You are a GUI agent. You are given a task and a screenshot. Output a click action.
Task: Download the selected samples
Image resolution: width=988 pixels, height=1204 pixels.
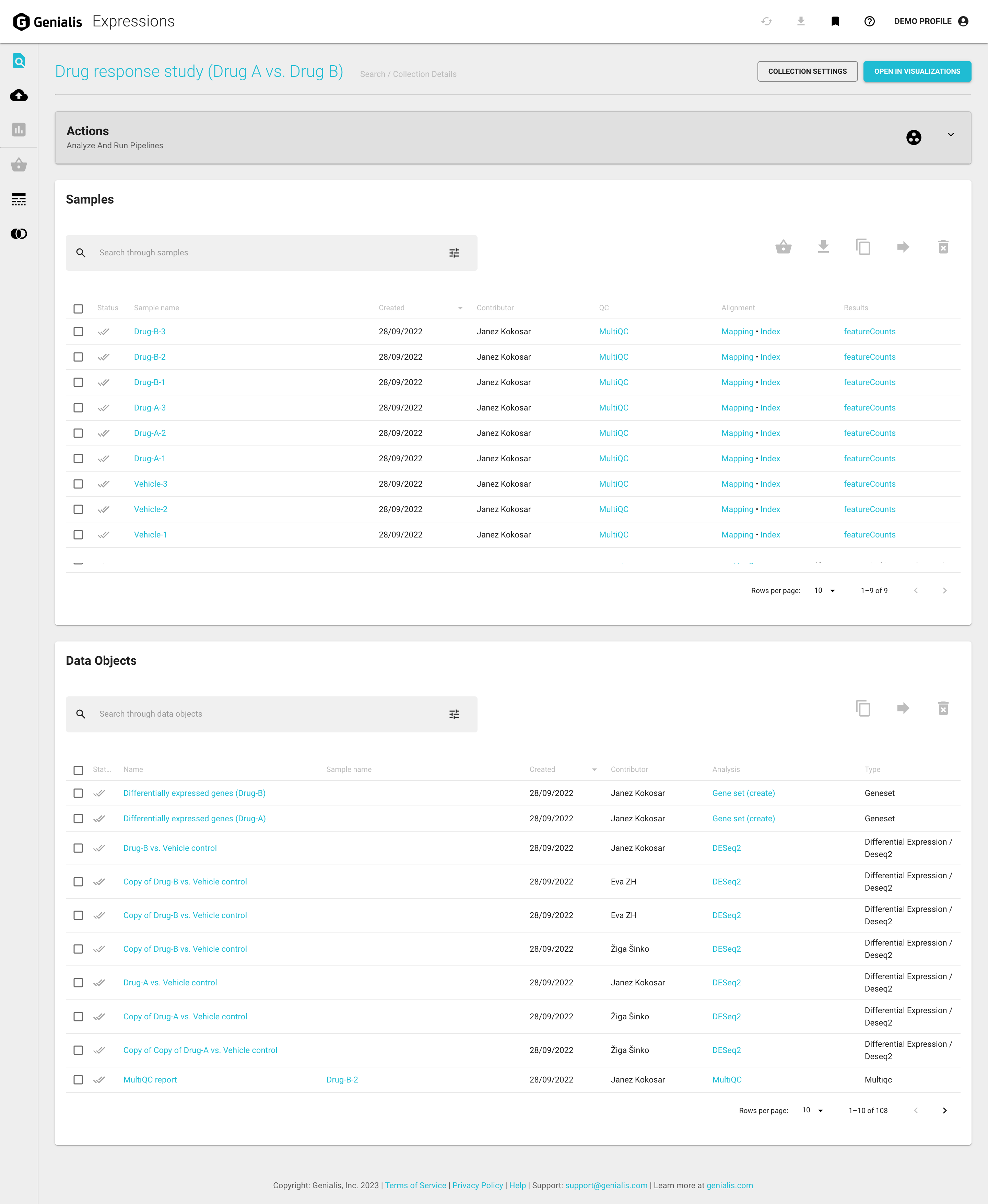pos(824,247)
